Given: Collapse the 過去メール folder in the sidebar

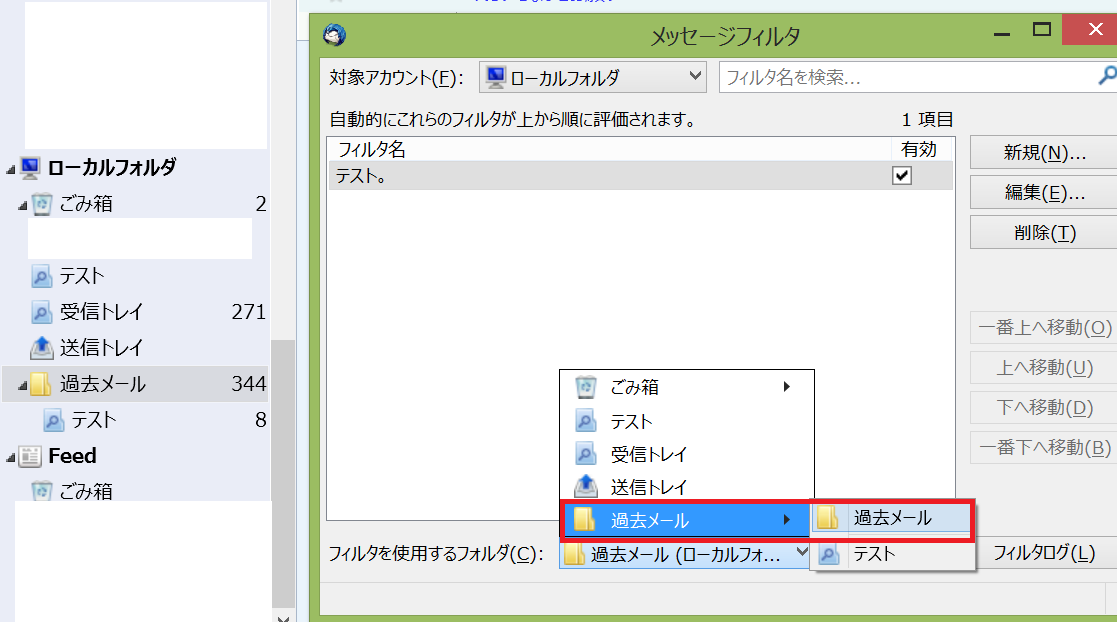Looking at the screenshot, I should tap(22, 385).
